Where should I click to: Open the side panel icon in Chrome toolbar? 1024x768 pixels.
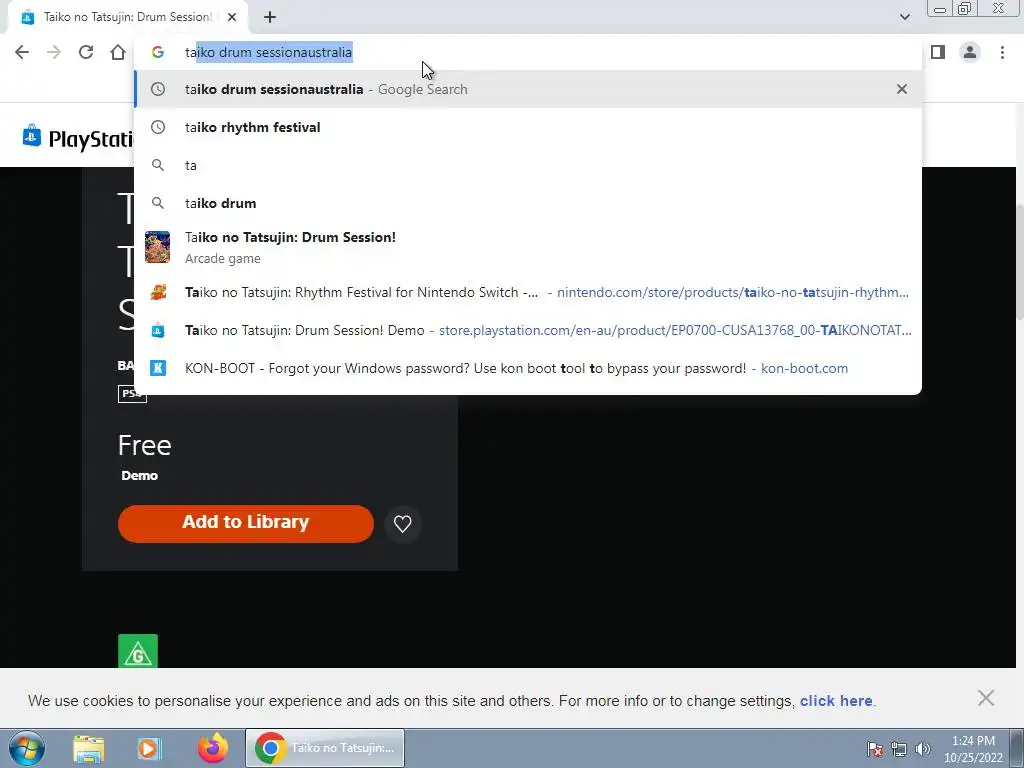pyautogui.click(x=938, y=52)
